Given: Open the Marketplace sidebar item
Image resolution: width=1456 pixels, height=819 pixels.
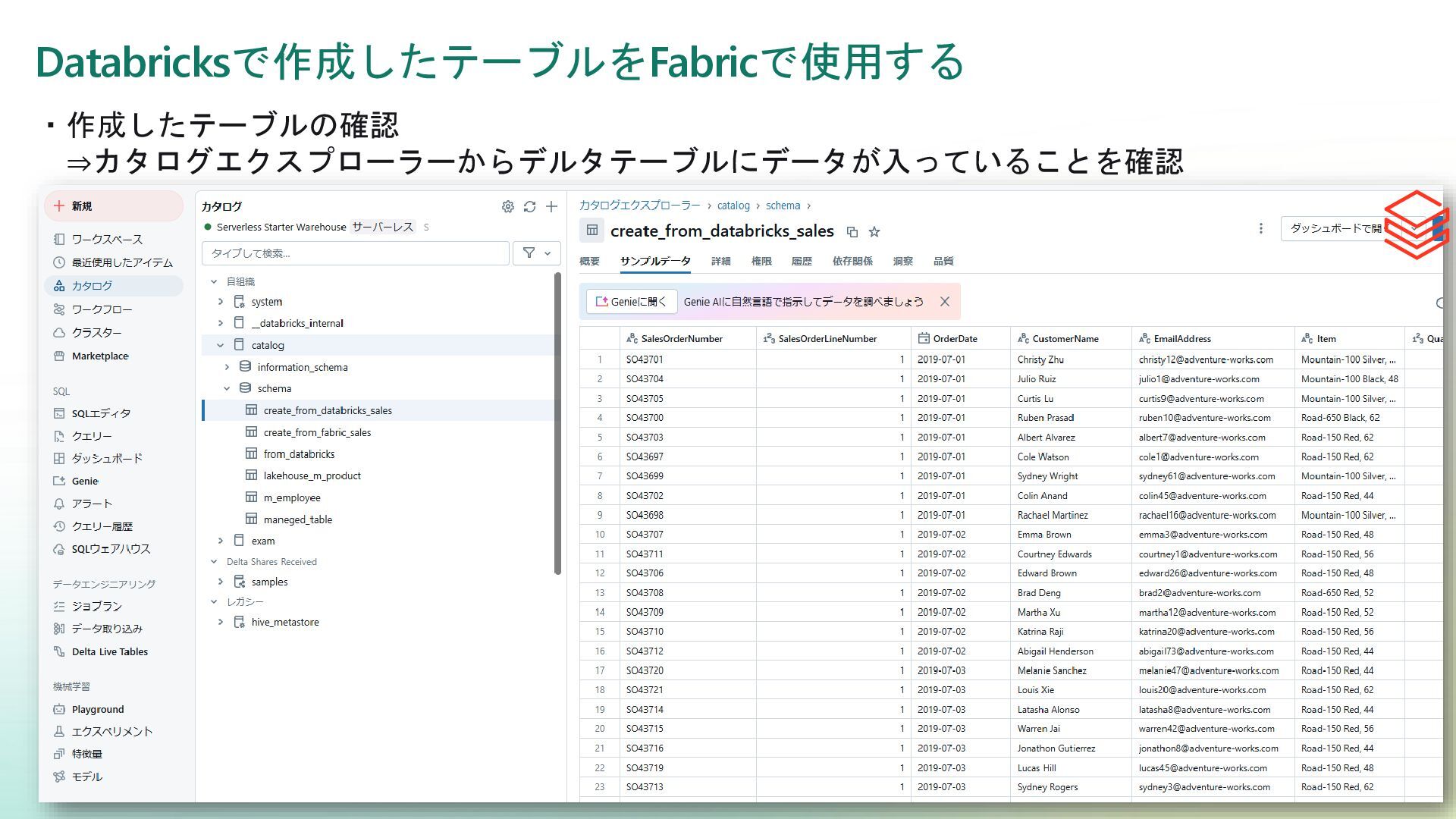Looking at the screenshot, I should 99,356.
